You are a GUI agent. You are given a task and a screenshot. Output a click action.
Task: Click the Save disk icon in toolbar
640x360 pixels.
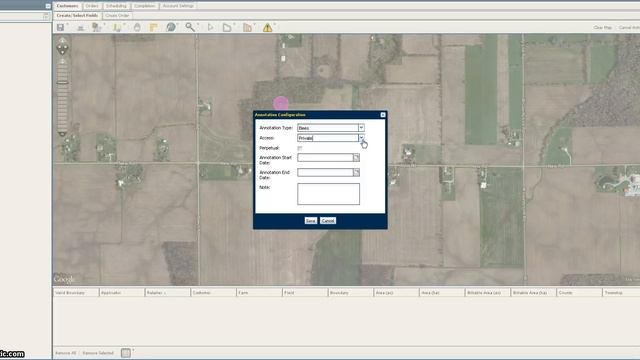(60, 27)
